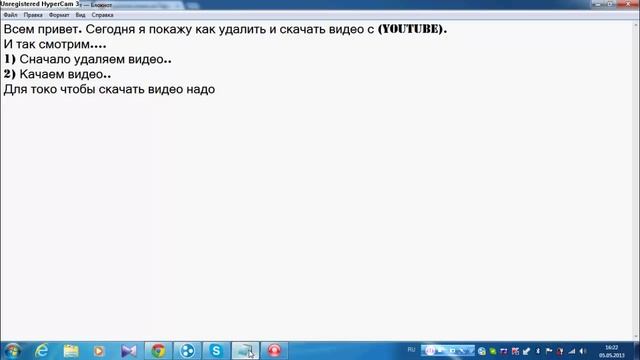Switch to Skype in the taskbar
Image resolution: width=640 pixels, height=360 pixels.
(216, 351)
